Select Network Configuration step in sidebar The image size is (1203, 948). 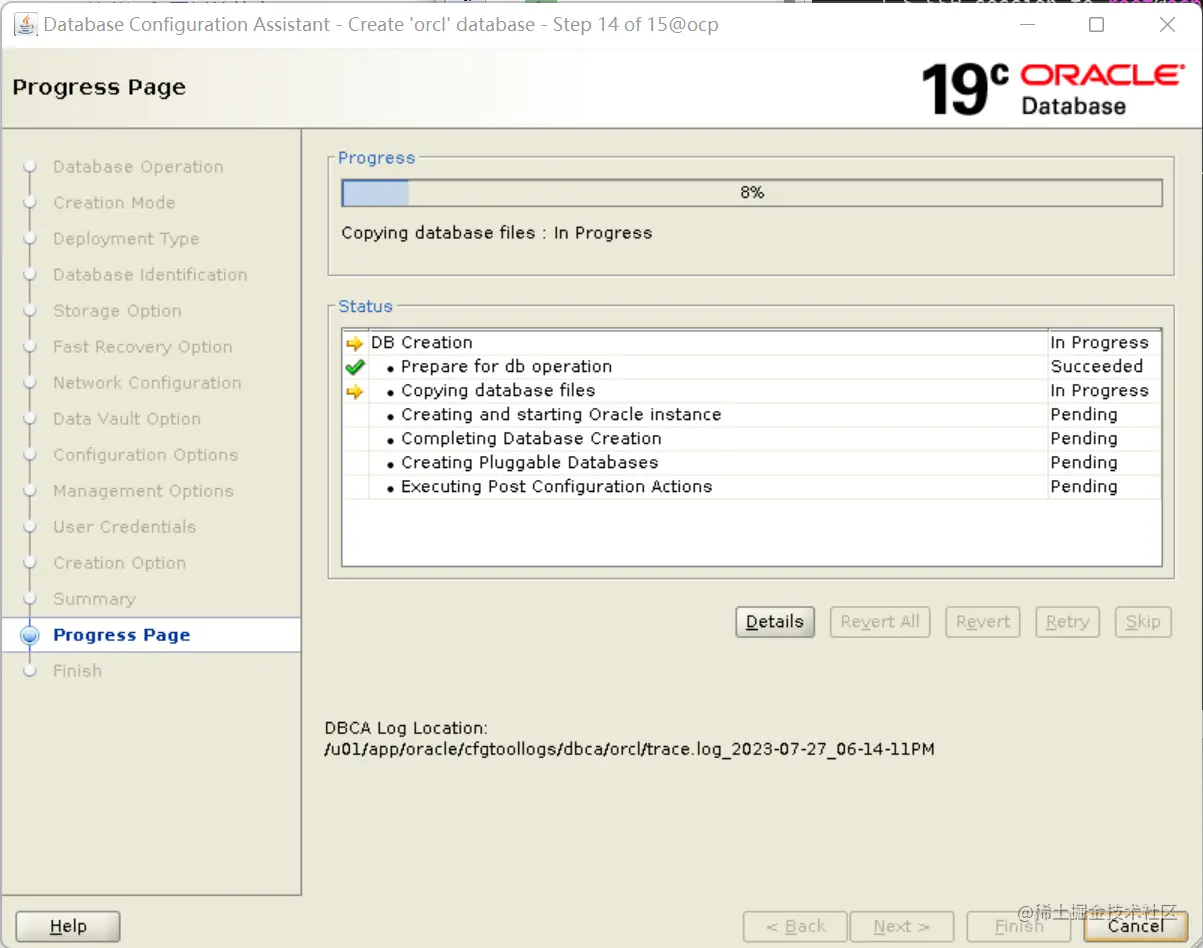click(147, 383)
